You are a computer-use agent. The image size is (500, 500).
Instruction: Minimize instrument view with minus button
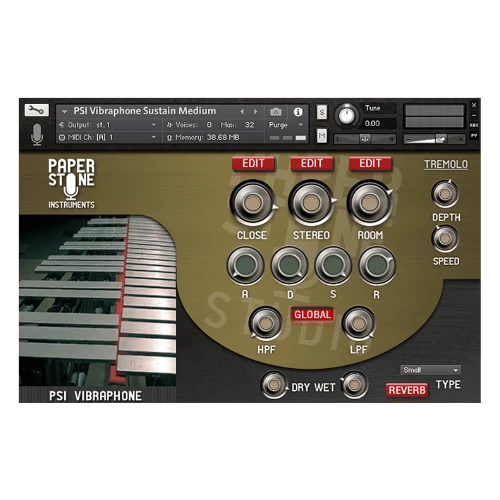click(474, 115)
